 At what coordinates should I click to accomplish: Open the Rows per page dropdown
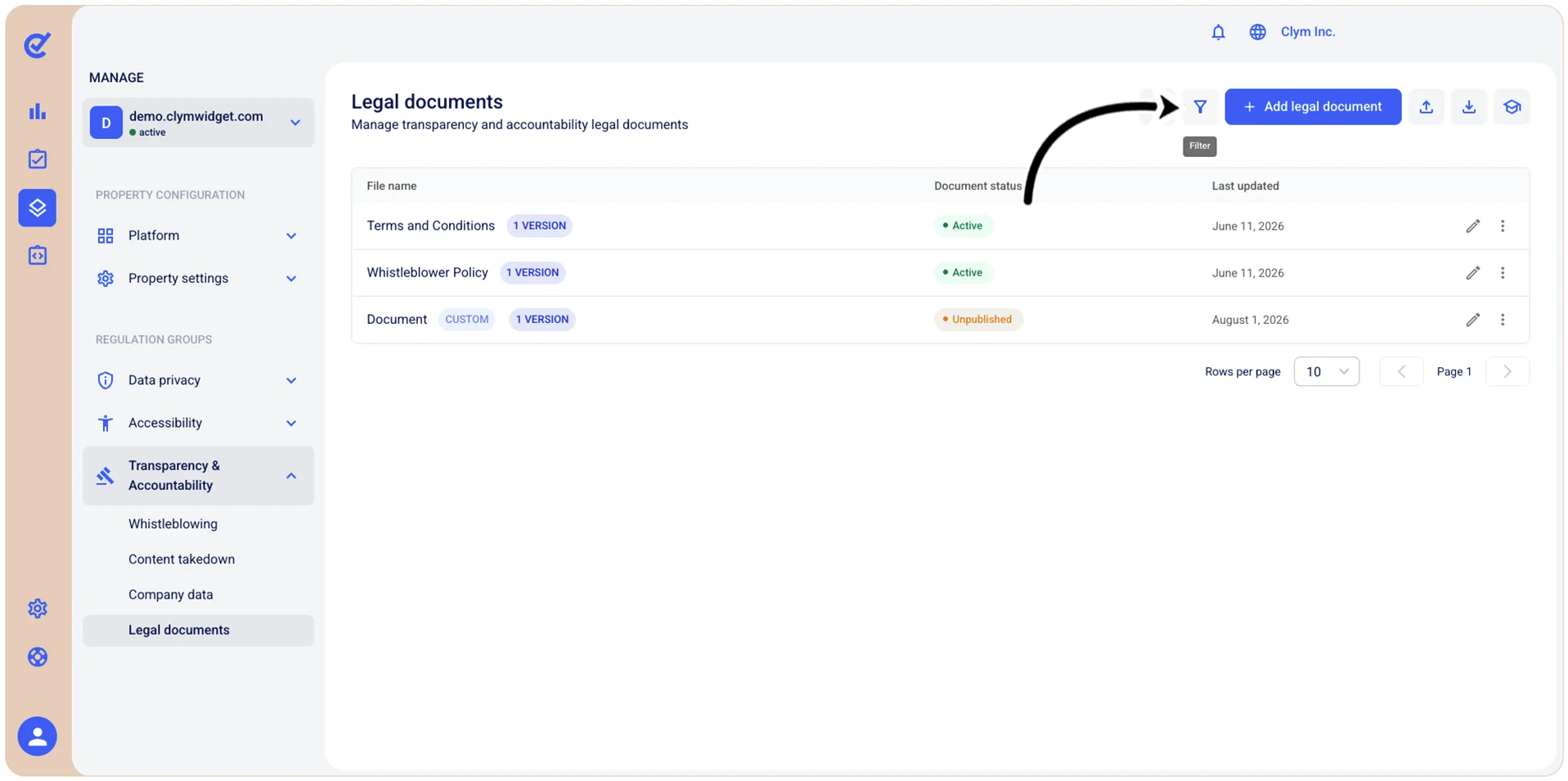click(x=1326, y=371)
